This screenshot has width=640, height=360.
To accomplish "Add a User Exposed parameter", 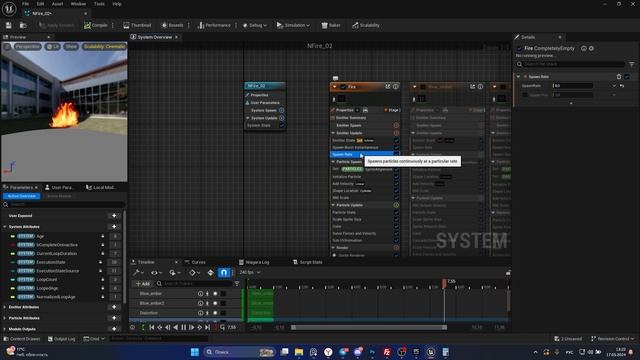I will [114, 216].
